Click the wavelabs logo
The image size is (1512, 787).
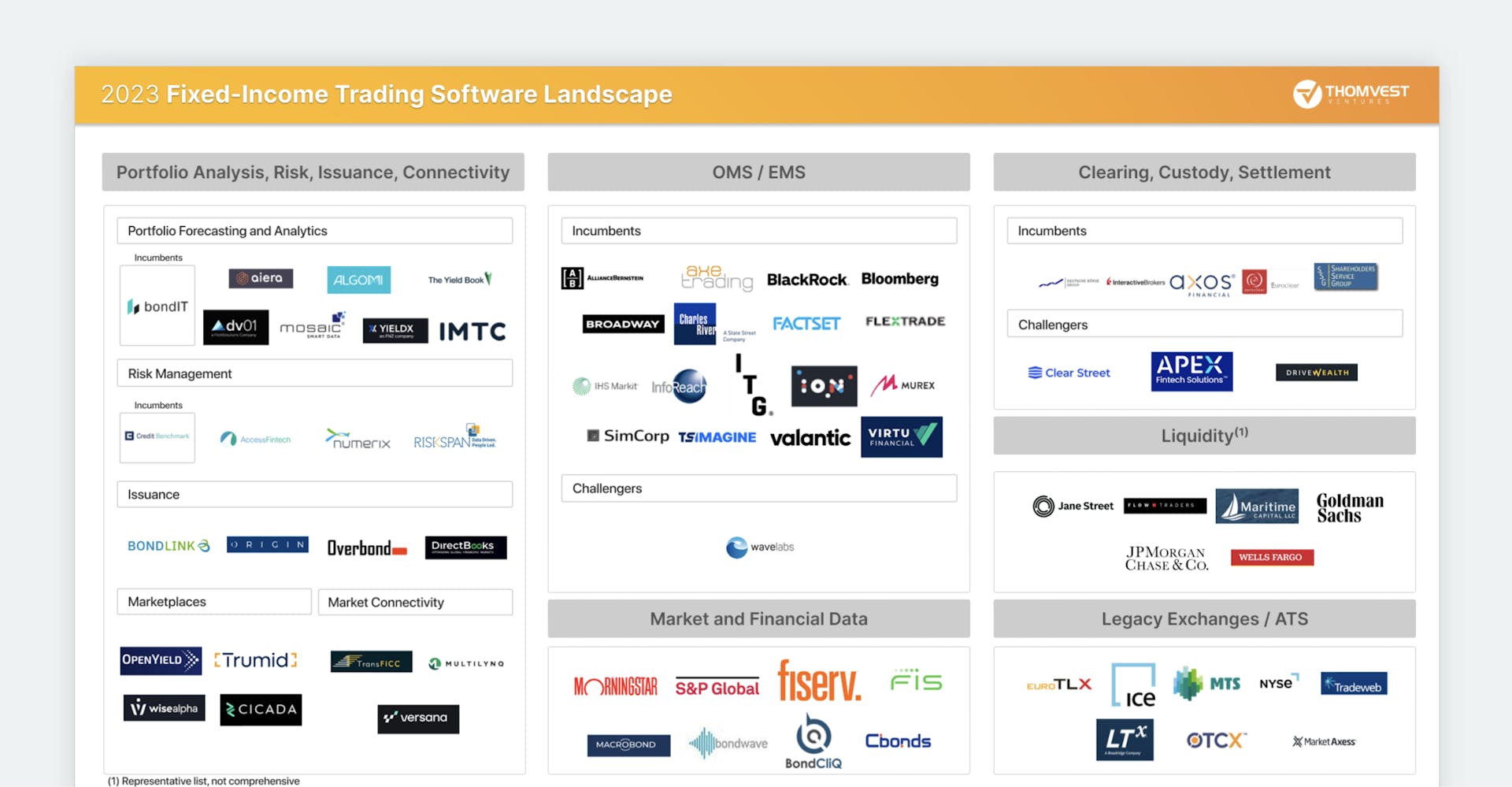pos(760,547)
